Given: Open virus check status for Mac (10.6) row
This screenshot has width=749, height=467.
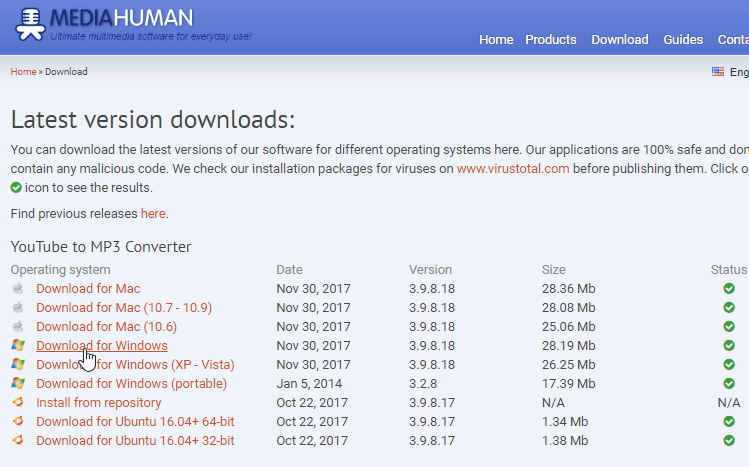Looking at the screenshot, I should click(x=728, y=327).
